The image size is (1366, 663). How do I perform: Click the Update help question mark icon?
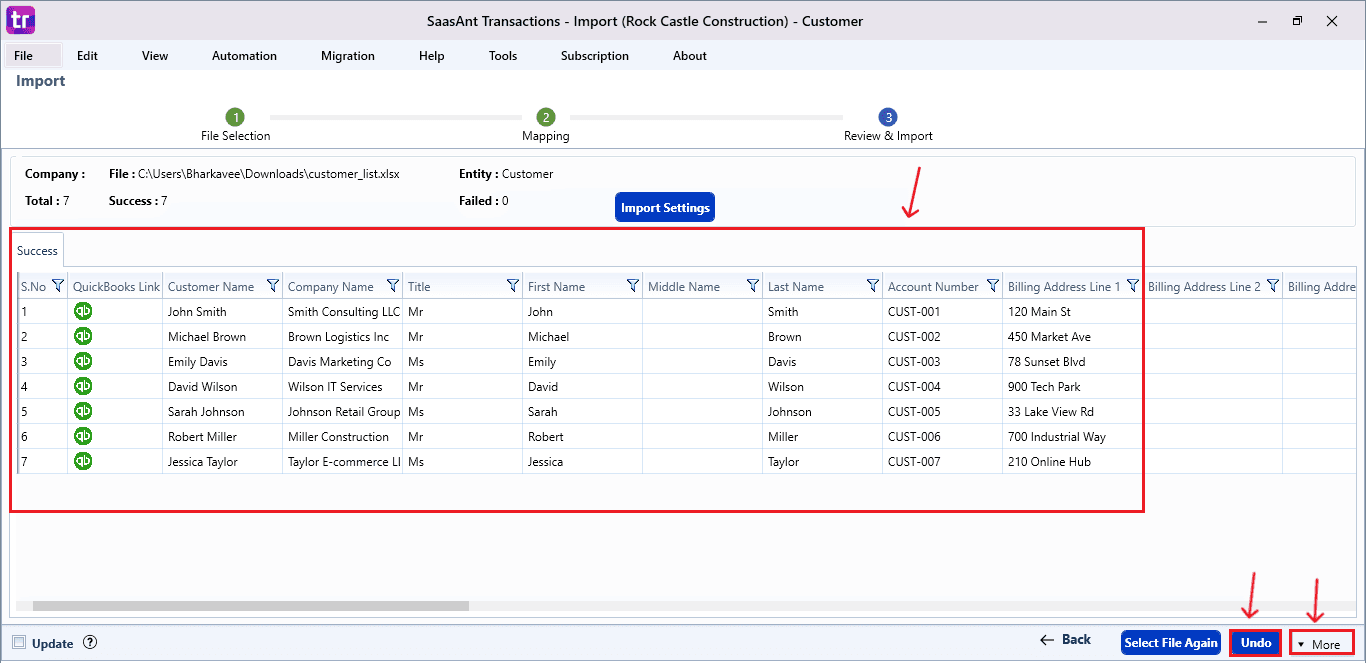(x=90, y=643)
